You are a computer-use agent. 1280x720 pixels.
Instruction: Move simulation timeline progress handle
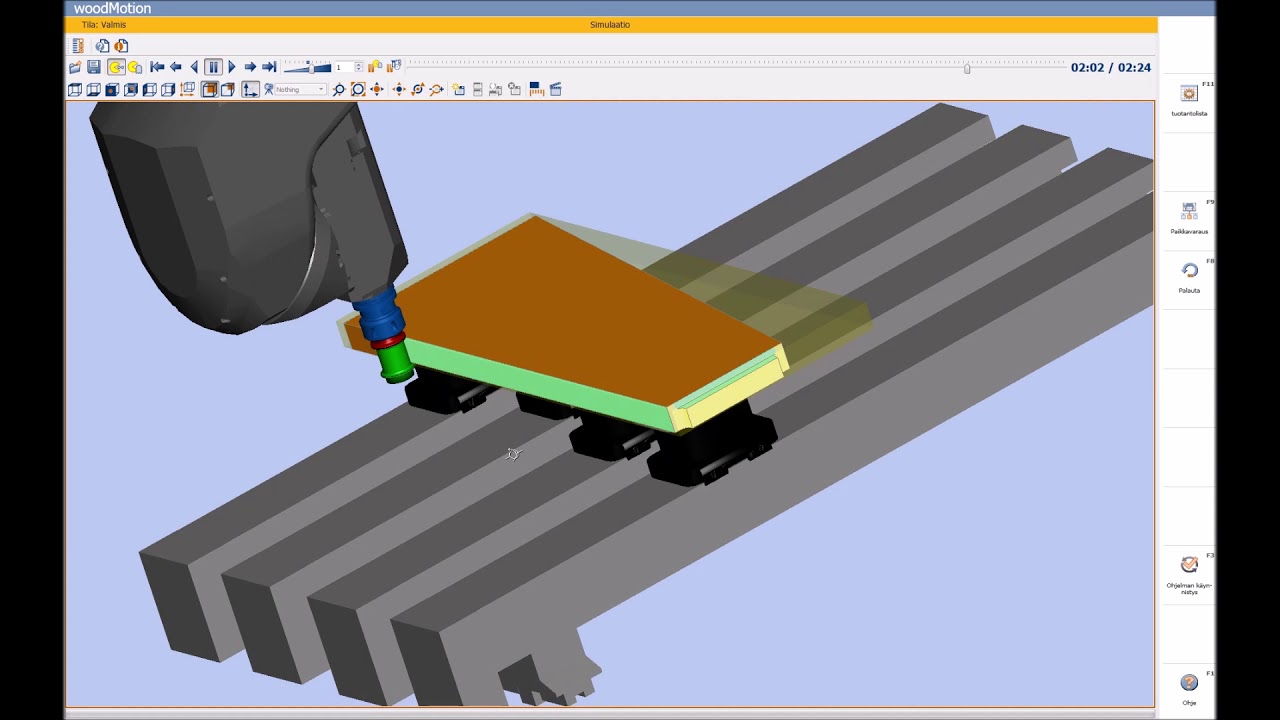tap(967, 68)
